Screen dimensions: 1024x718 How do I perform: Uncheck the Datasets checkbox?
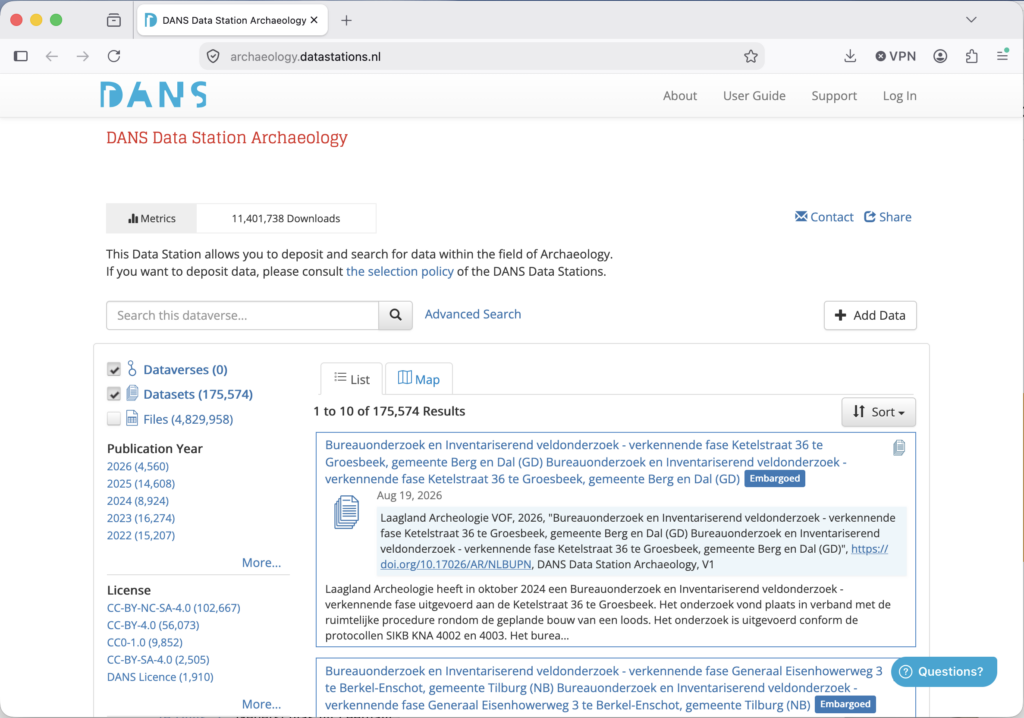(x=114, y=395)
